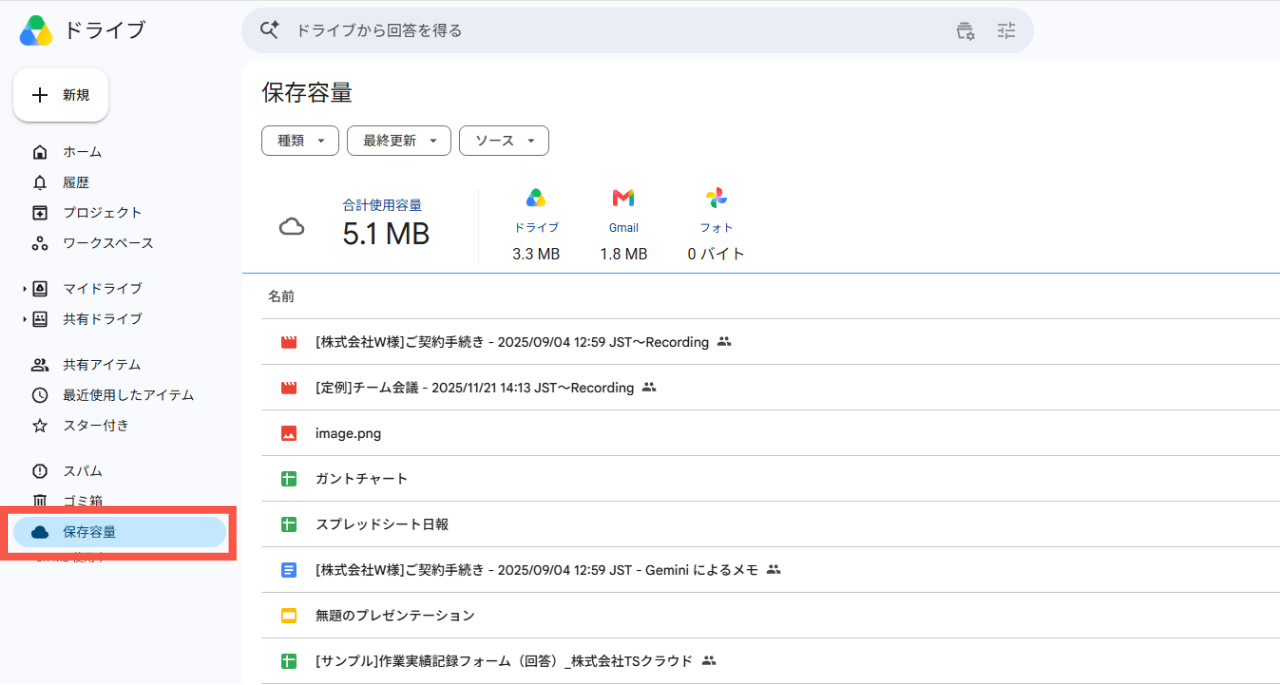The width and height of the screenshot is (1280, 685).
Task: Click shared icon next to Gemini によるメモ
Action: pyautogui.click(x=773, y=570)
